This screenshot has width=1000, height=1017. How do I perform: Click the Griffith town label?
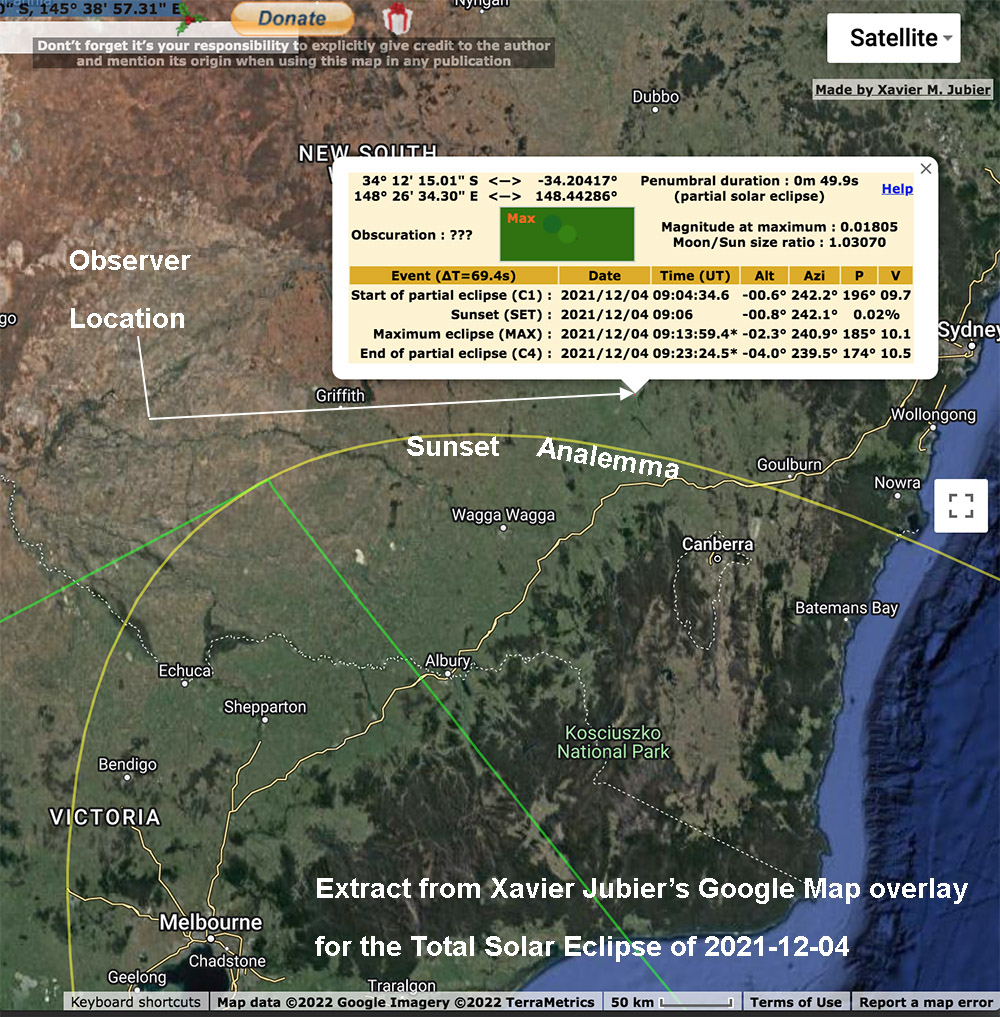(x=340, y=396)
